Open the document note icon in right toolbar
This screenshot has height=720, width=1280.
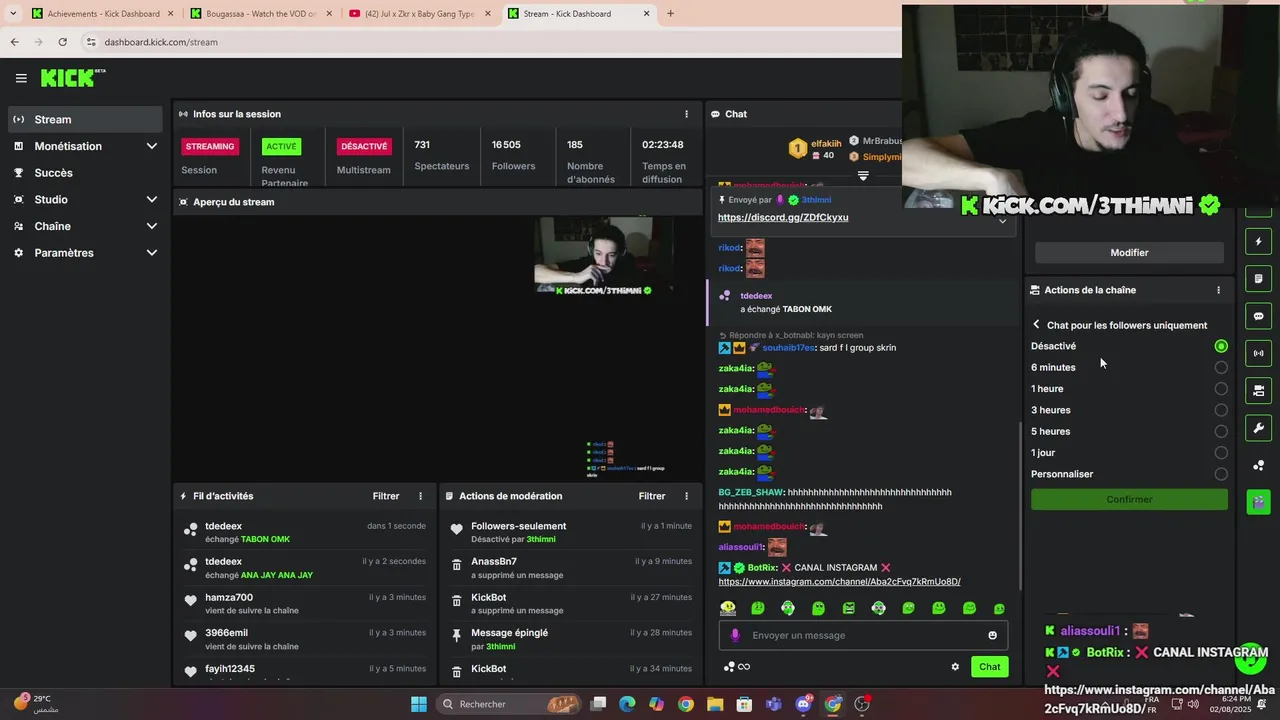pos(1258,279)
